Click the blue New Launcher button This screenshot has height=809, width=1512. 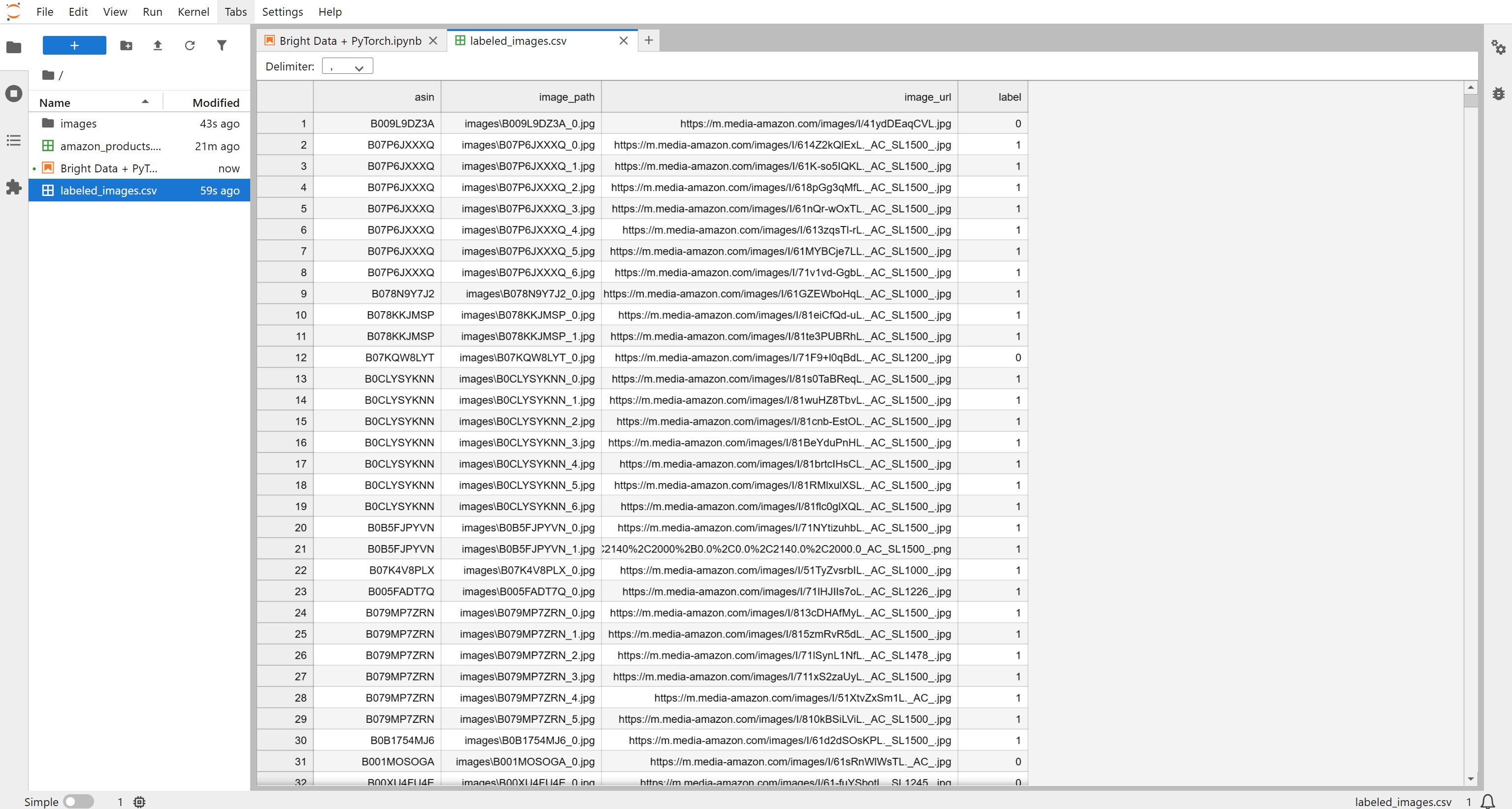(x=74, y=45)
